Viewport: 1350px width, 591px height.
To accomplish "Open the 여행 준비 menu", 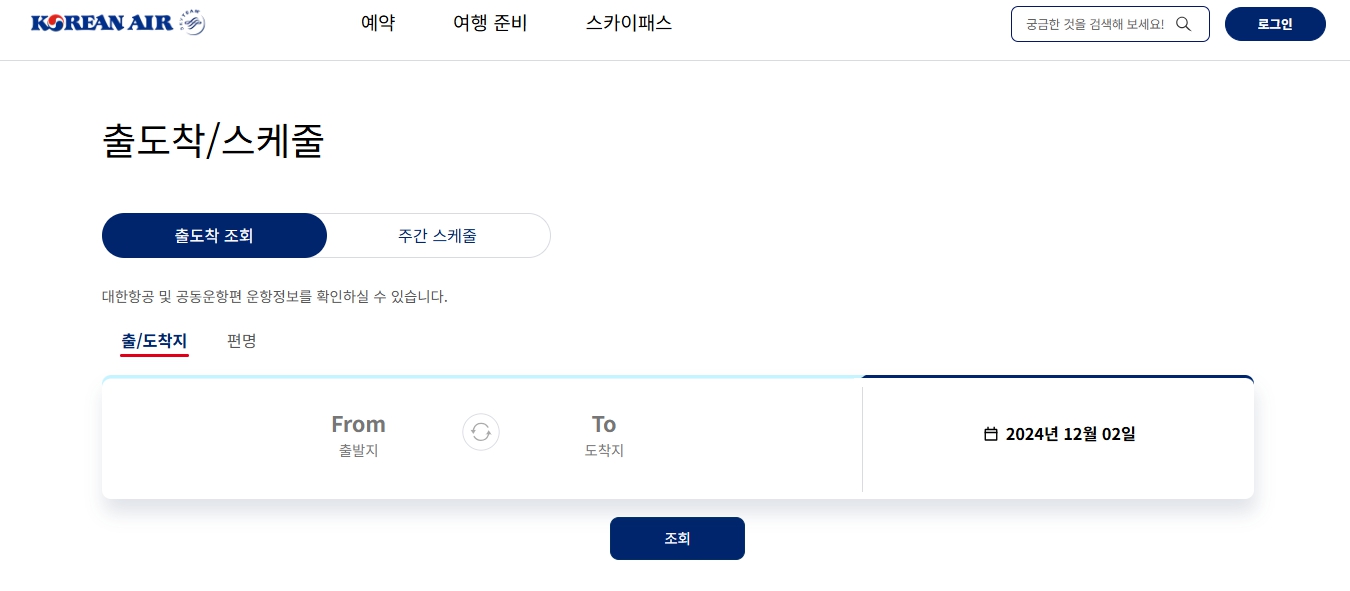I will pyautogui.click(x=490, y=23).
